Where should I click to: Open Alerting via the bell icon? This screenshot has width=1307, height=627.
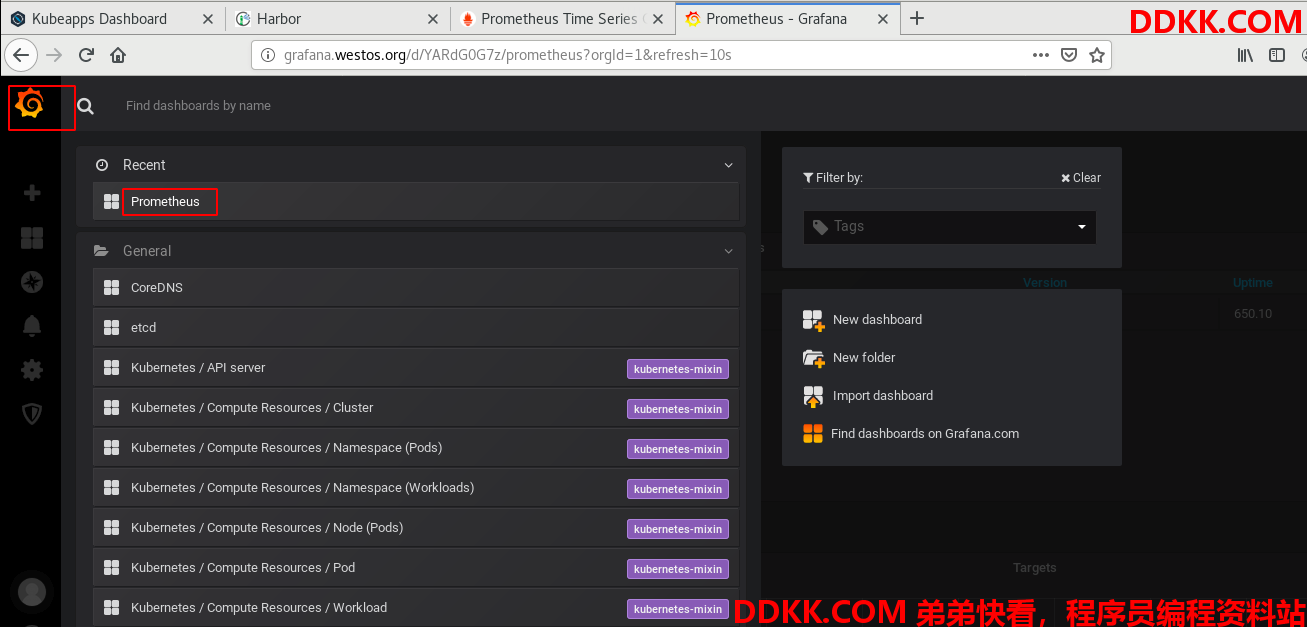pyautogui.click(x=32, y=326)
